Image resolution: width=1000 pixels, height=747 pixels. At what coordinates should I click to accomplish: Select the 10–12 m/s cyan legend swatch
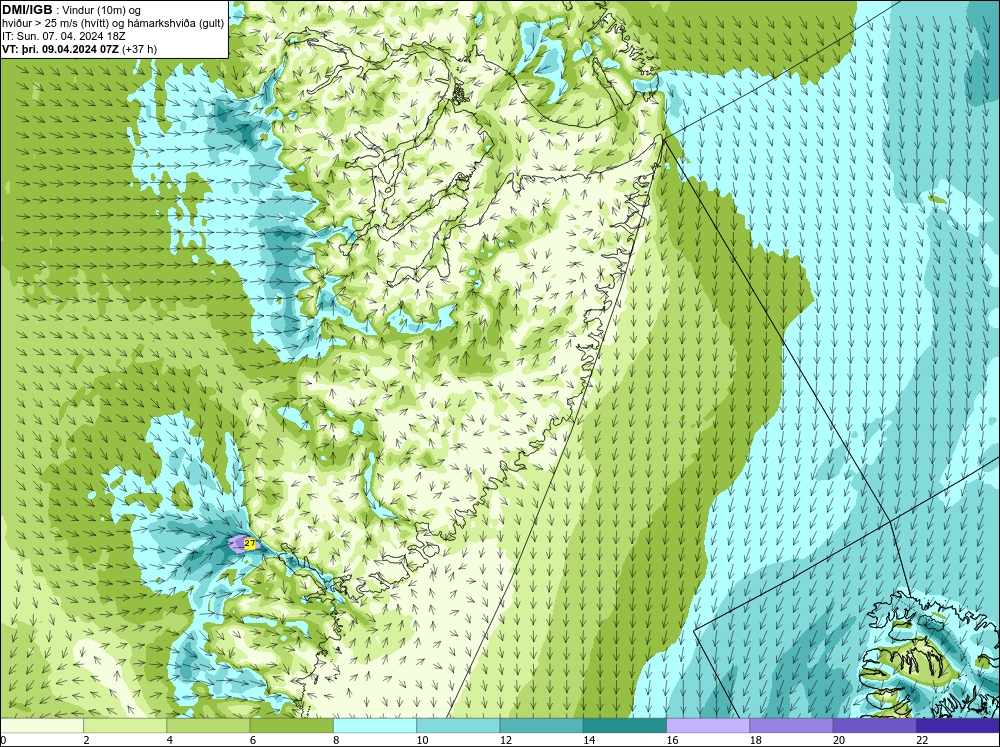[458, 725]
